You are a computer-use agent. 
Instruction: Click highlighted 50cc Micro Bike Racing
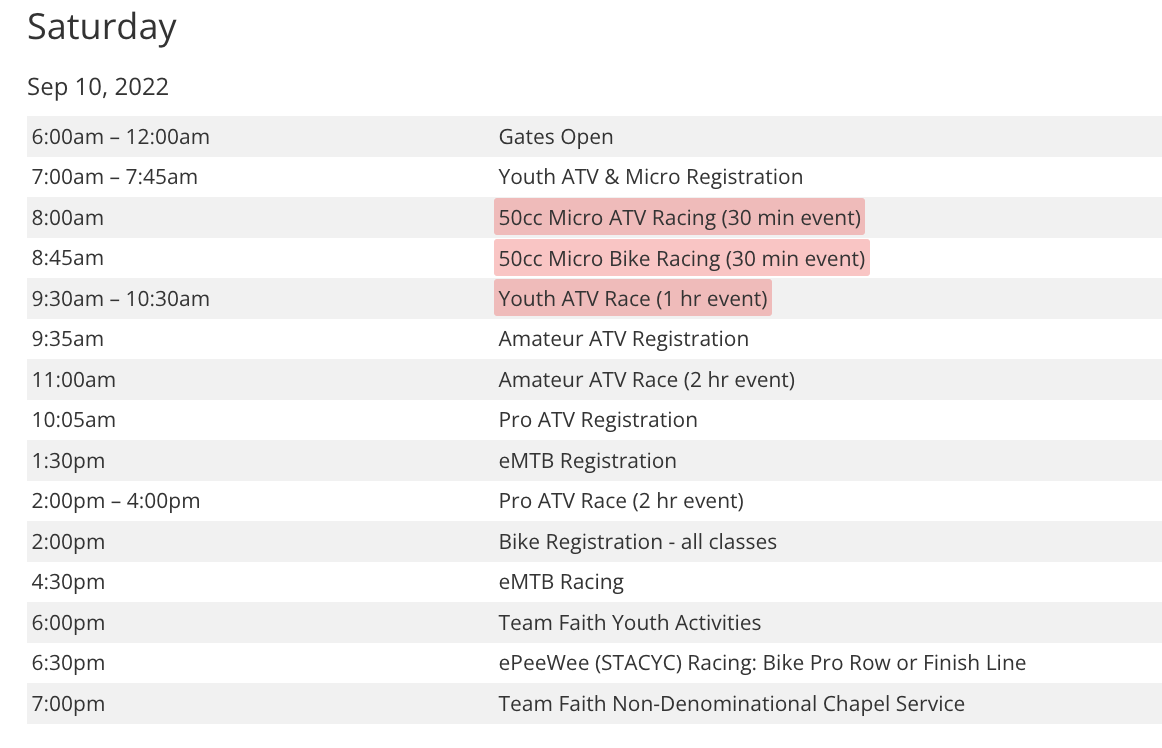point(681,259)
